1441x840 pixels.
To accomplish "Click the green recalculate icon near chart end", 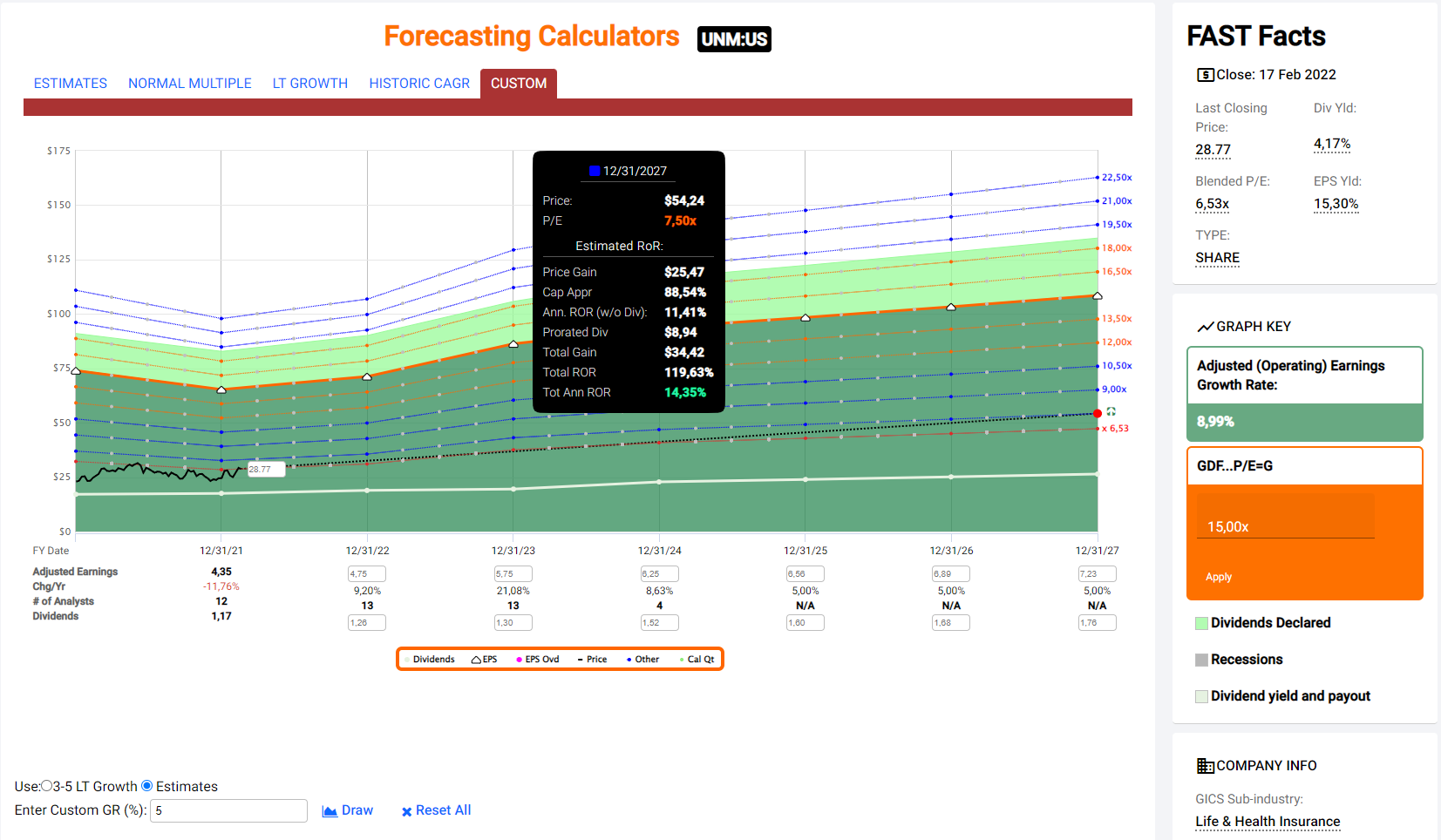I will (x=1111, y=411).
